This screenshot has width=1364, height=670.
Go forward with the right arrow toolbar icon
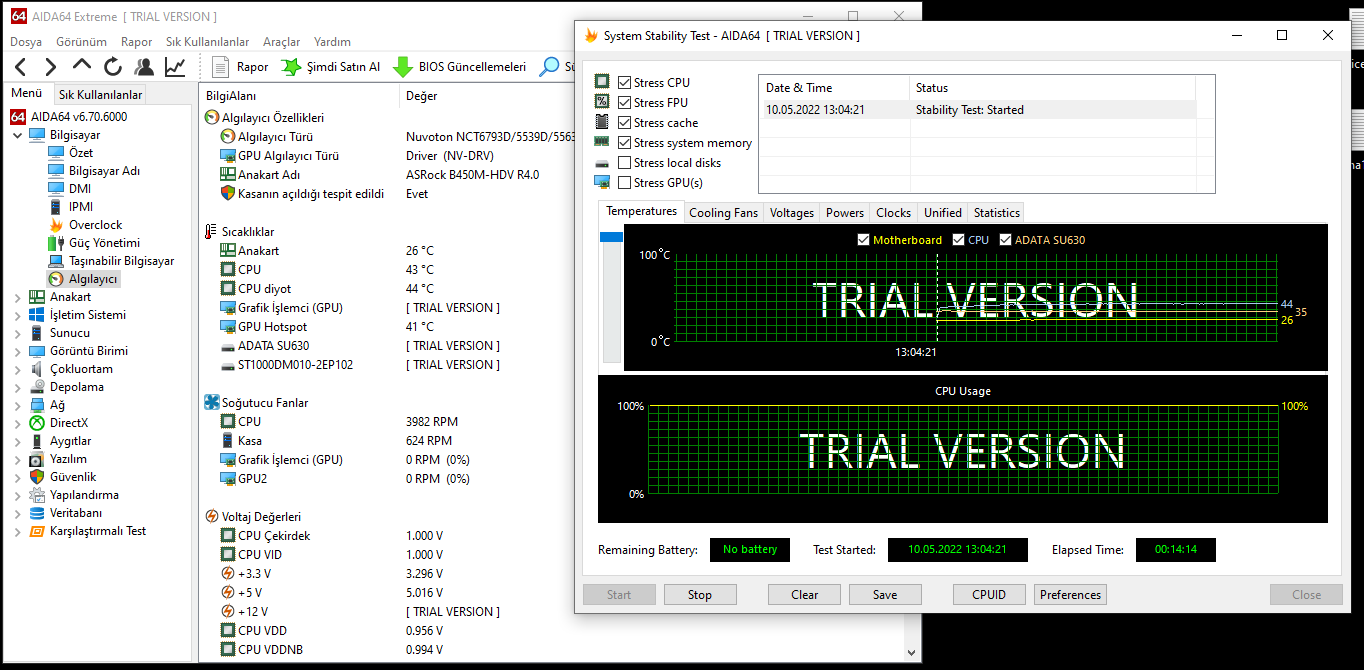click(x=51, y=67)
